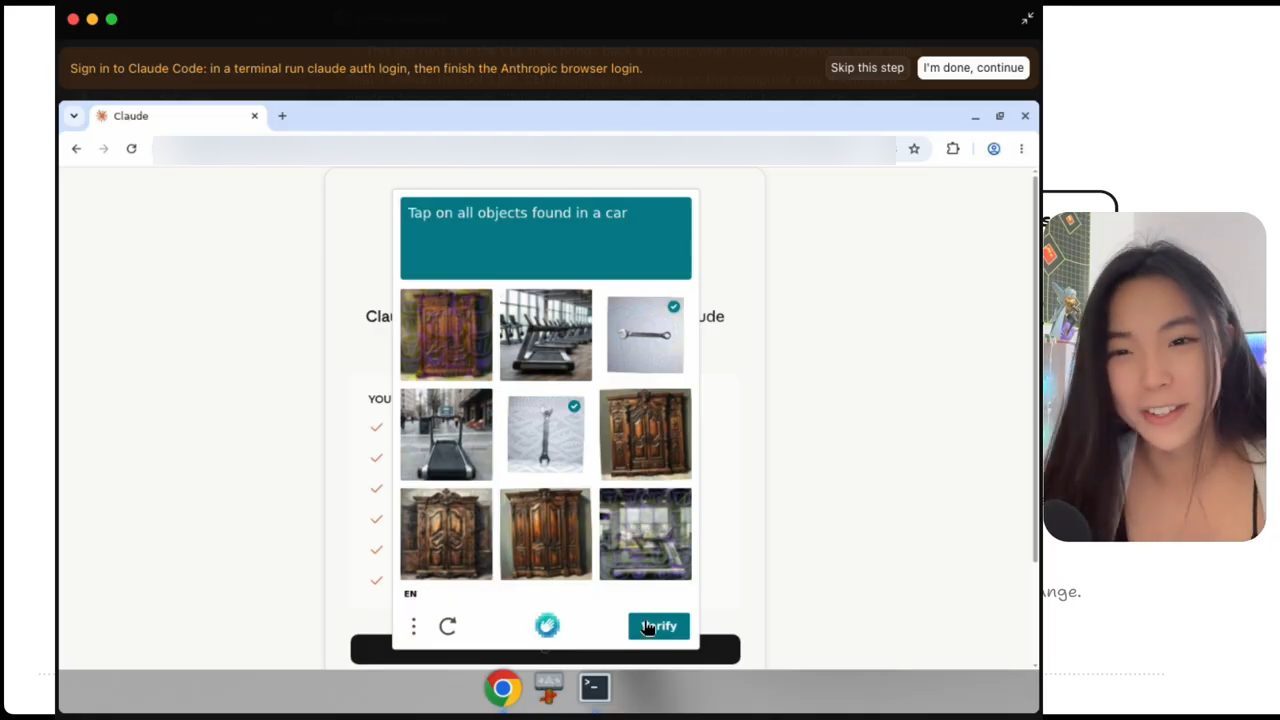The image size is (1280, 720).
Task: Select the Claude tab
Action: 177,116
